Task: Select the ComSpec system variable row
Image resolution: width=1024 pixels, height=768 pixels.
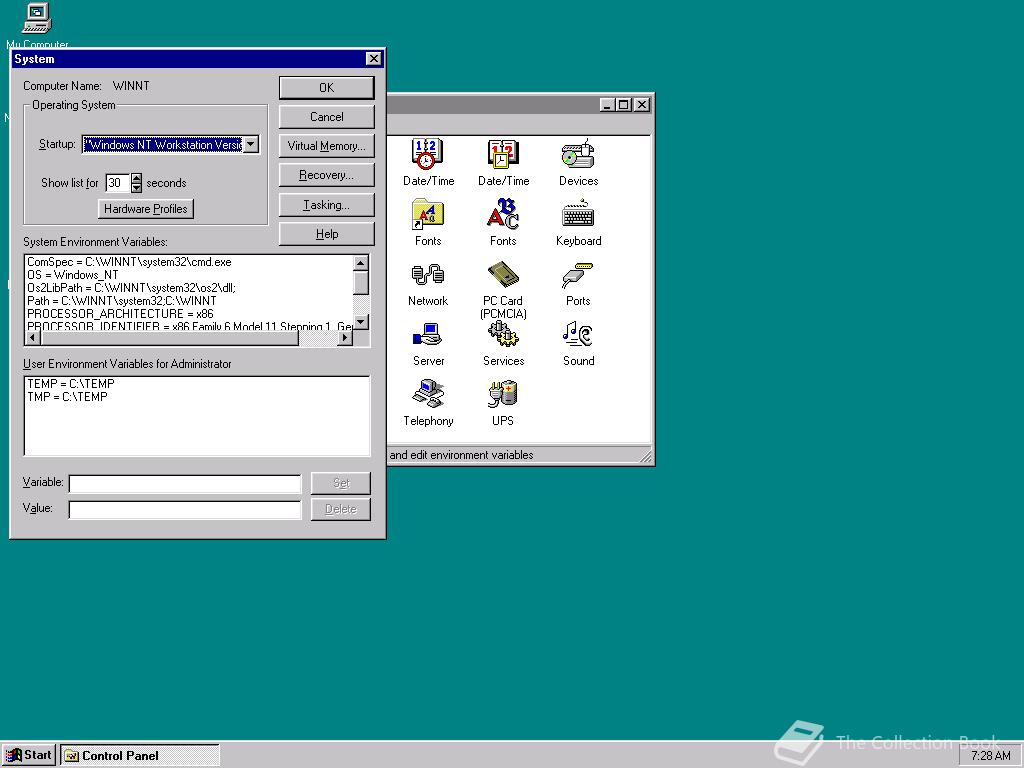Action: point(189,262)
